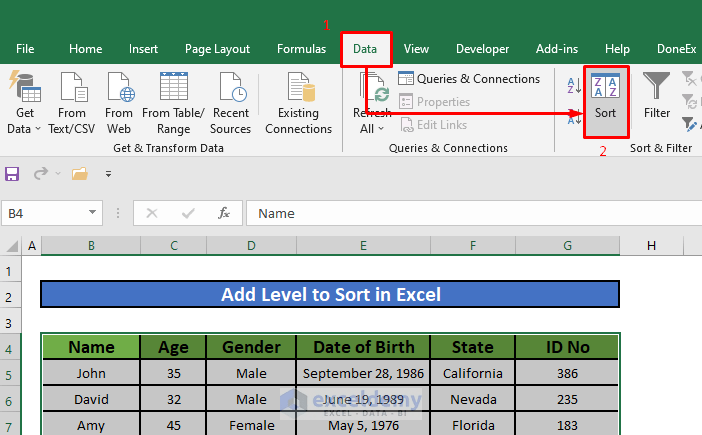The height and width of the screenshot is (435, 702).
Task: Click in the formula bar field
Action: point(474,213)
